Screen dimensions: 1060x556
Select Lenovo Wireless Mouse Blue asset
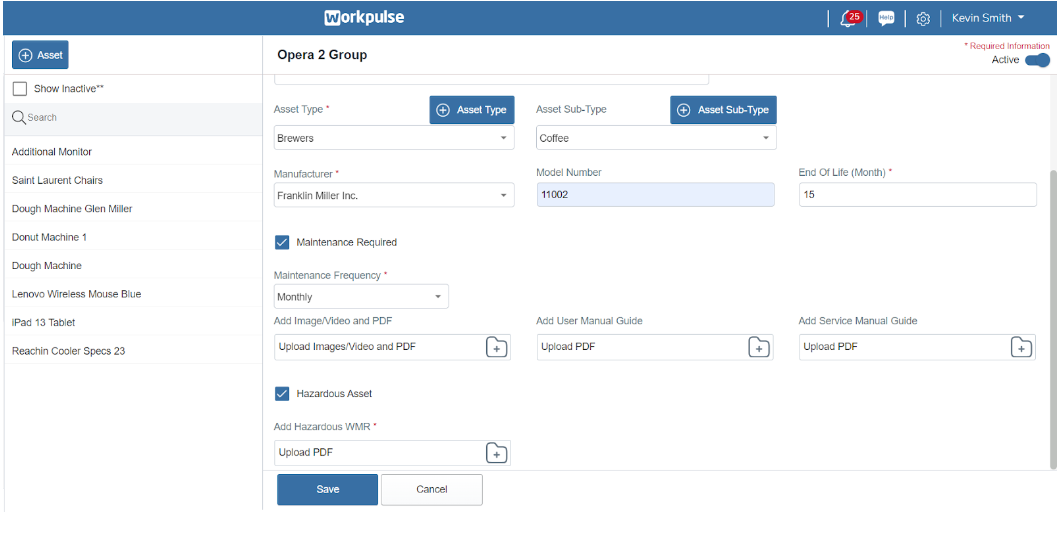(x=133, y=294)
